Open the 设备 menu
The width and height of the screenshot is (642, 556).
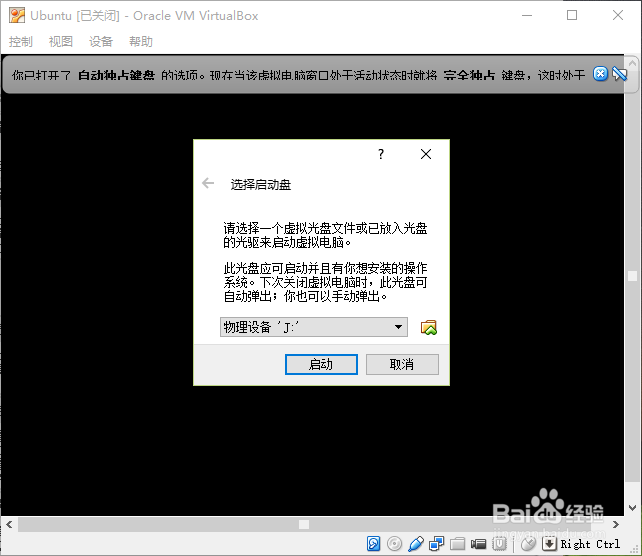coord(101,41)
